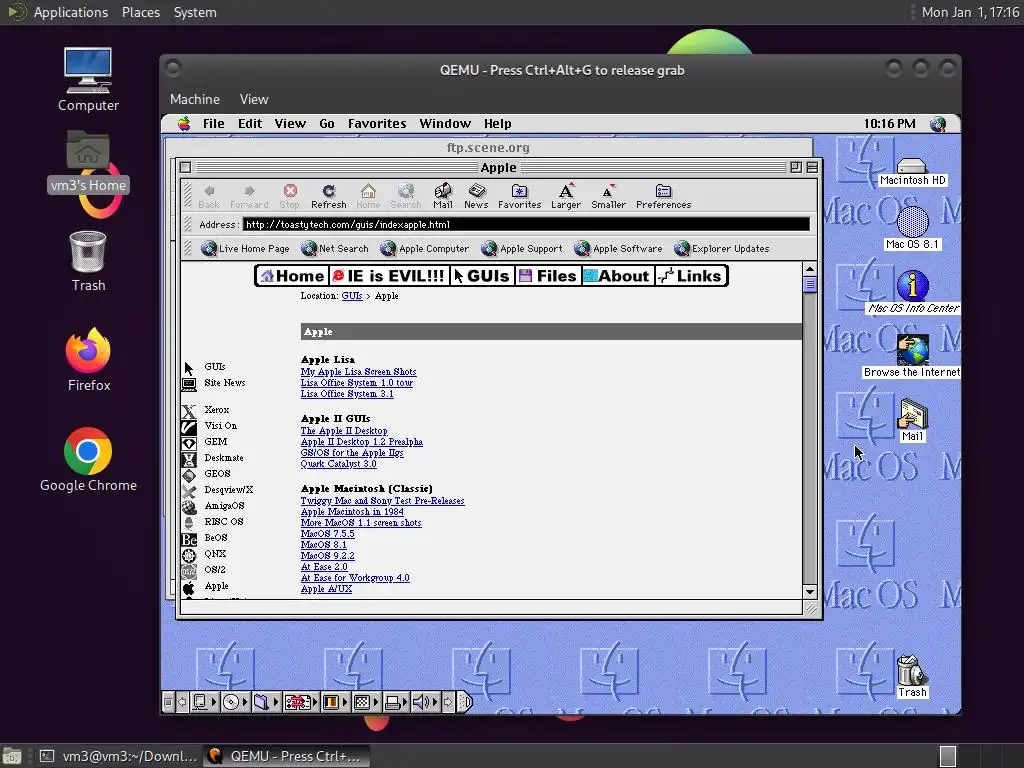The height and width of the screenshot is (768, 1024).
Task: Open the Window menu
Action: [x=445, y=123]
